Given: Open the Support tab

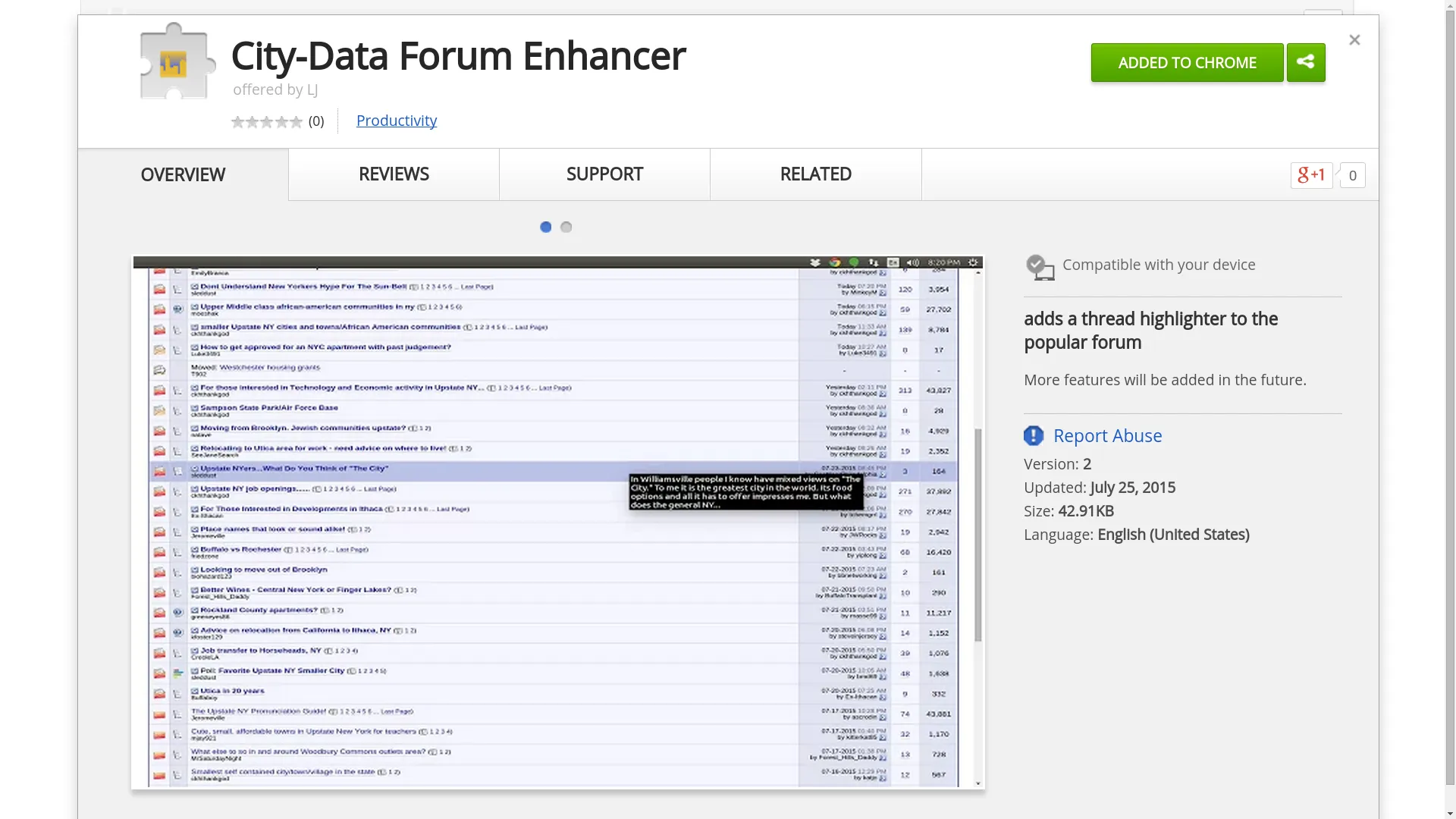Looking at the screenshot, I should coord(604,174).
